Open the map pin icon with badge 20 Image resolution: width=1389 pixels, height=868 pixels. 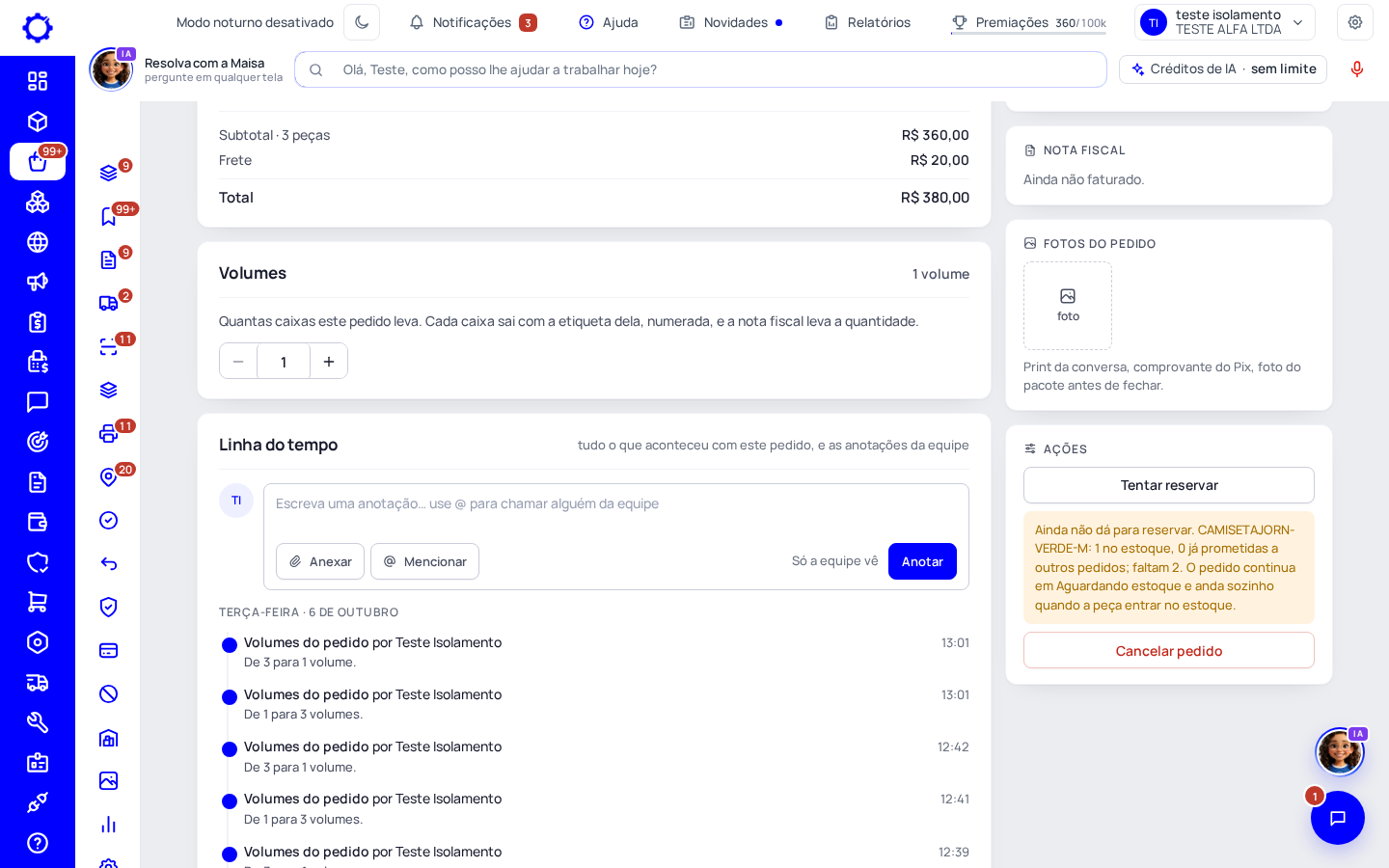[109, 477]
